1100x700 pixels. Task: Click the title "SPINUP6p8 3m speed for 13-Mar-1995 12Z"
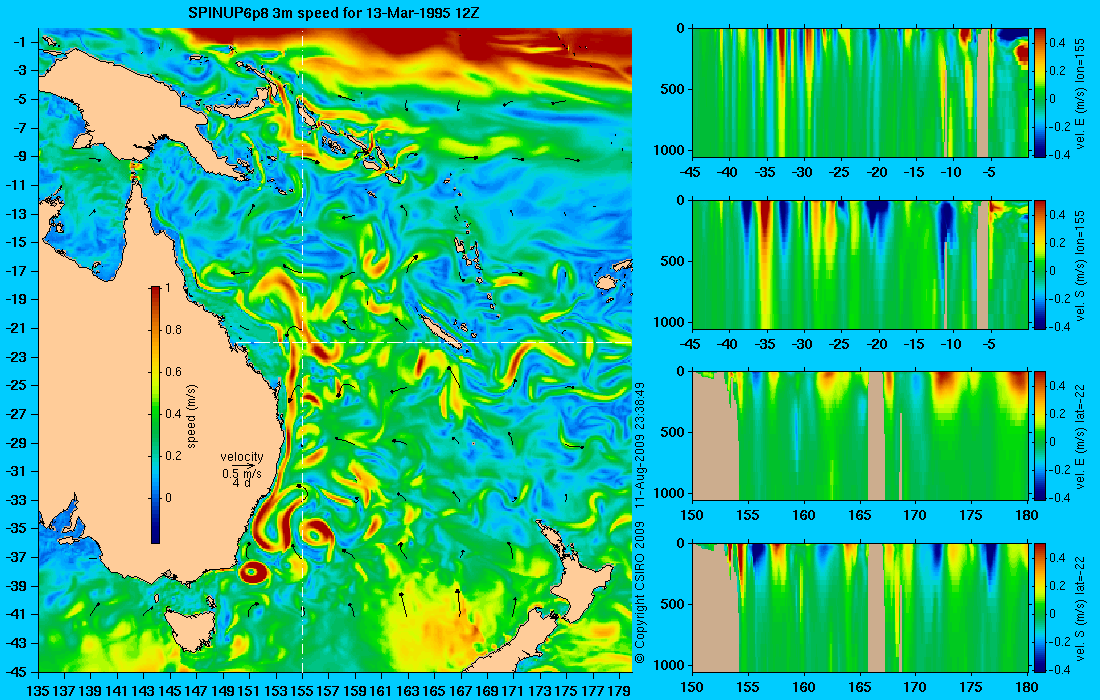[334, 13]
